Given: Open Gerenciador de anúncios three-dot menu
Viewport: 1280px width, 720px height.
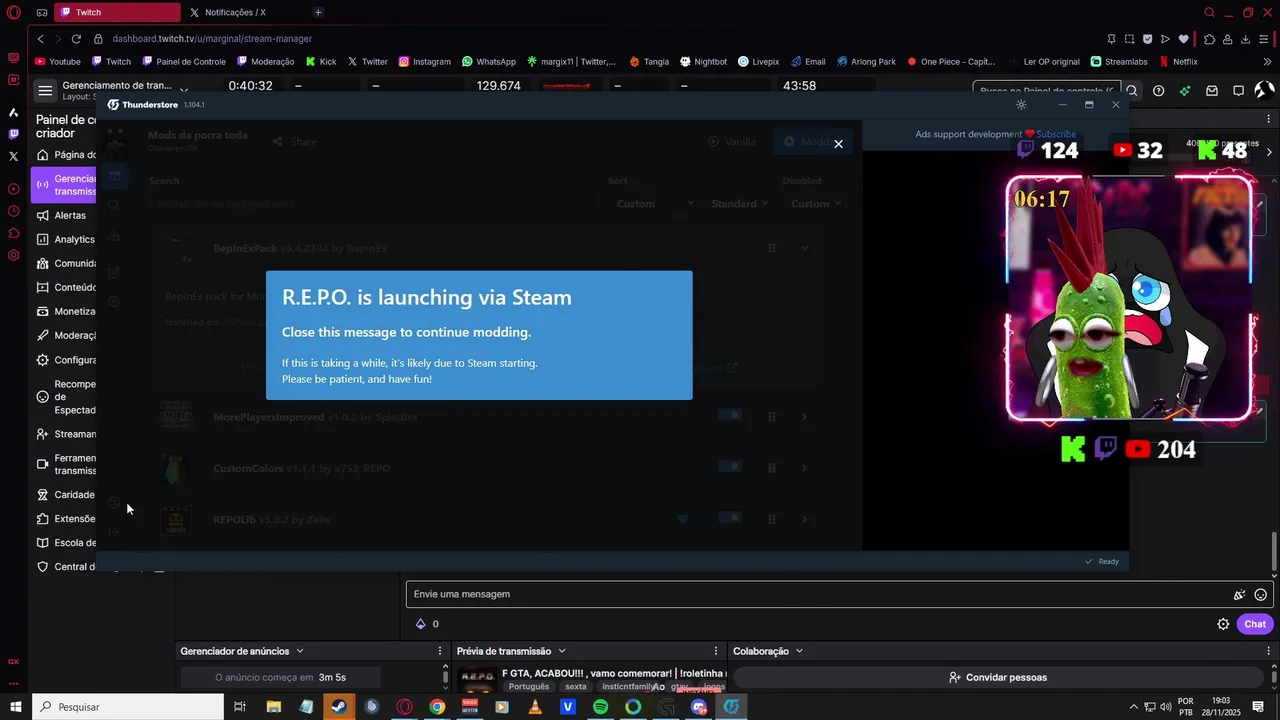Looking at the screenshot, I should [440, 651].
